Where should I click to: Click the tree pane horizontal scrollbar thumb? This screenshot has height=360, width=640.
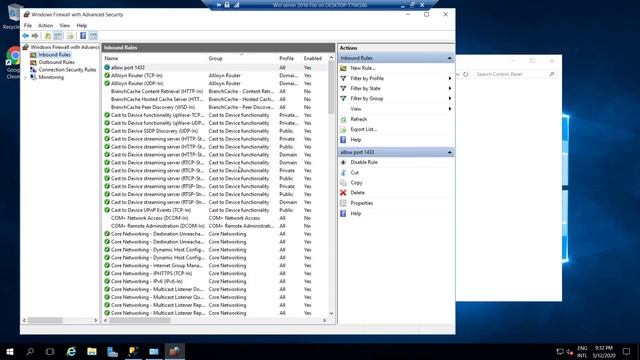45,320
